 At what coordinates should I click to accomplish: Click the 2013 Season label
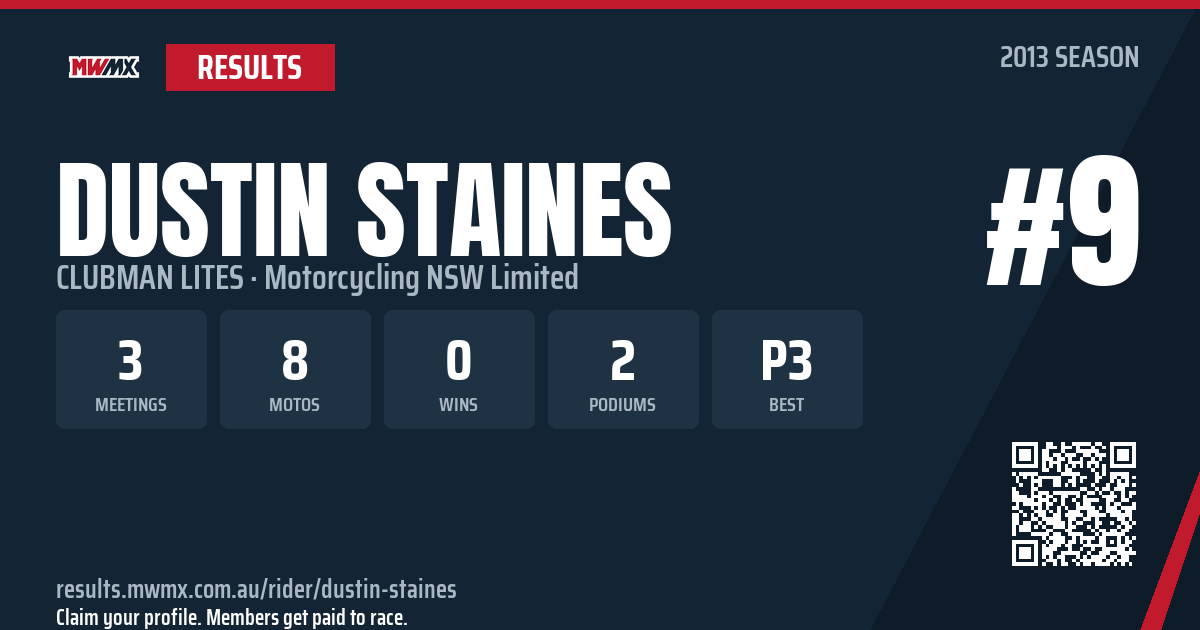1069,58
